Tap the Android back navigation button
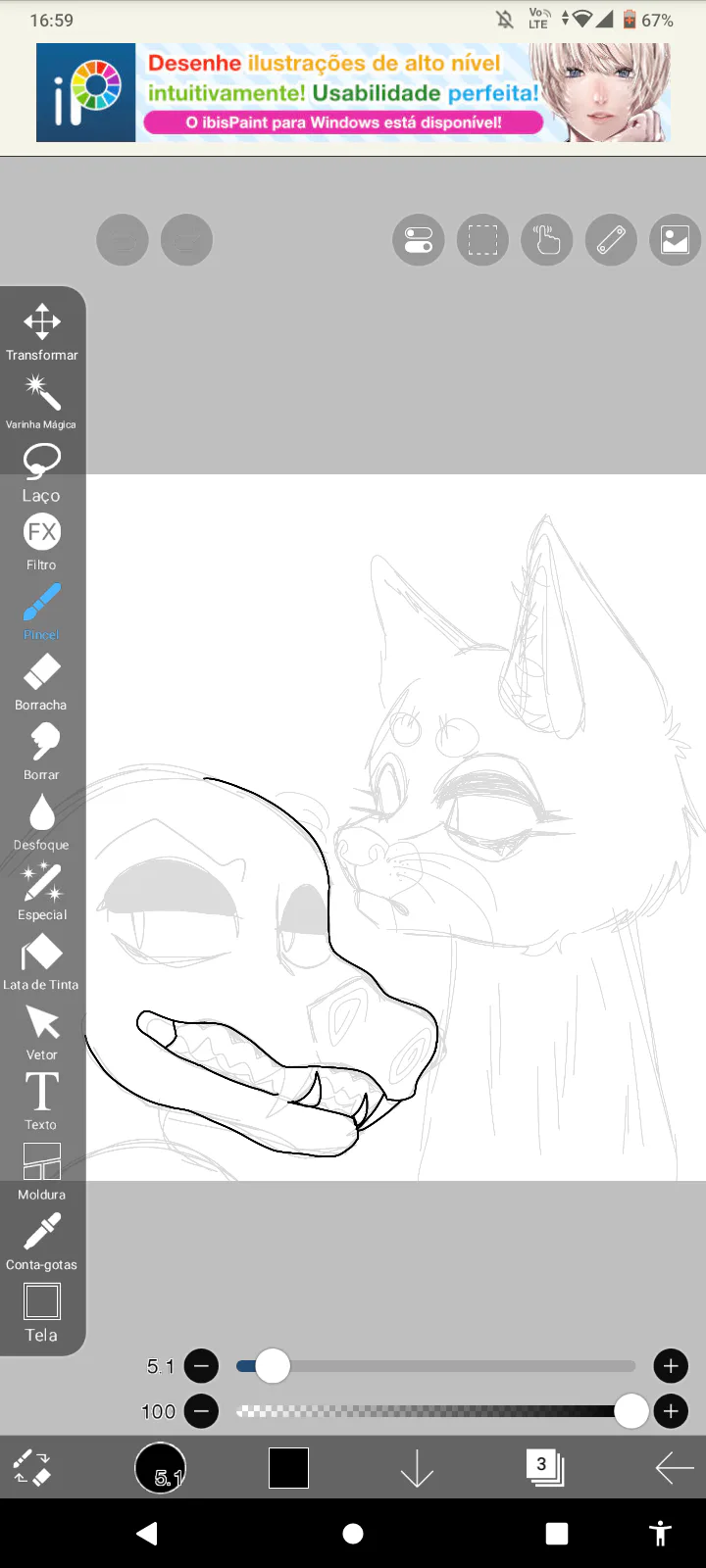Viewport: 706px width, 1568px height. click(x=147, y=1534)
